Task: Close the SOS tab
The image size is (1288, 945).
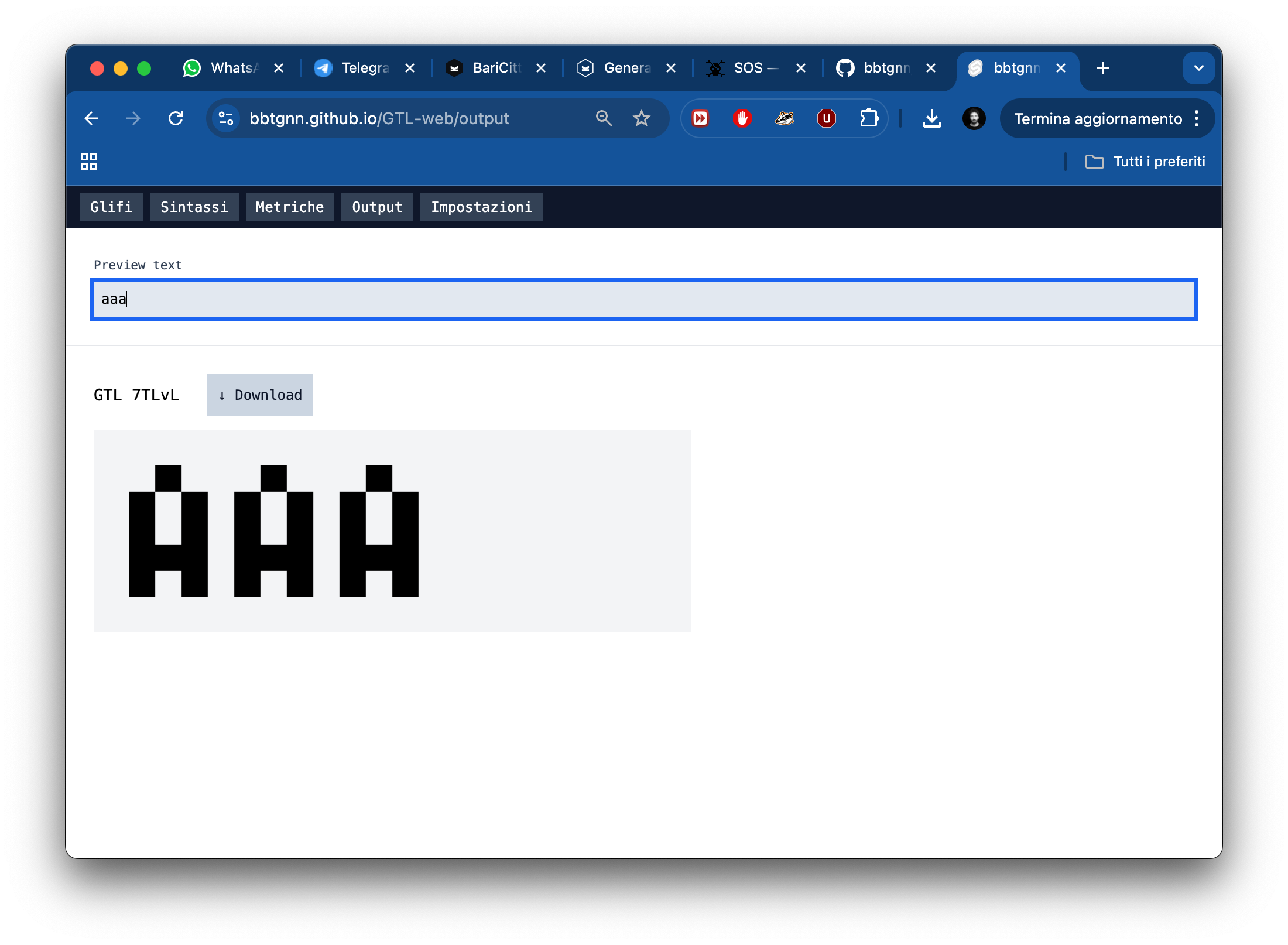Action: [801, 69]
